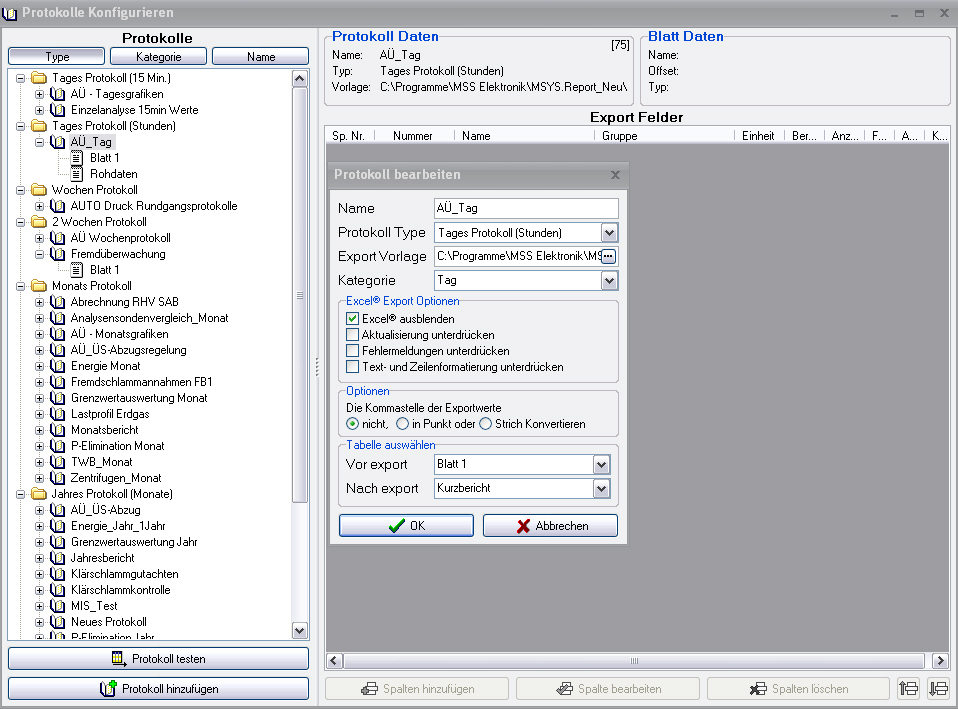Open the Protokoll Type dropdown
This screenshot has height=709, width=958.
point(609,233)
